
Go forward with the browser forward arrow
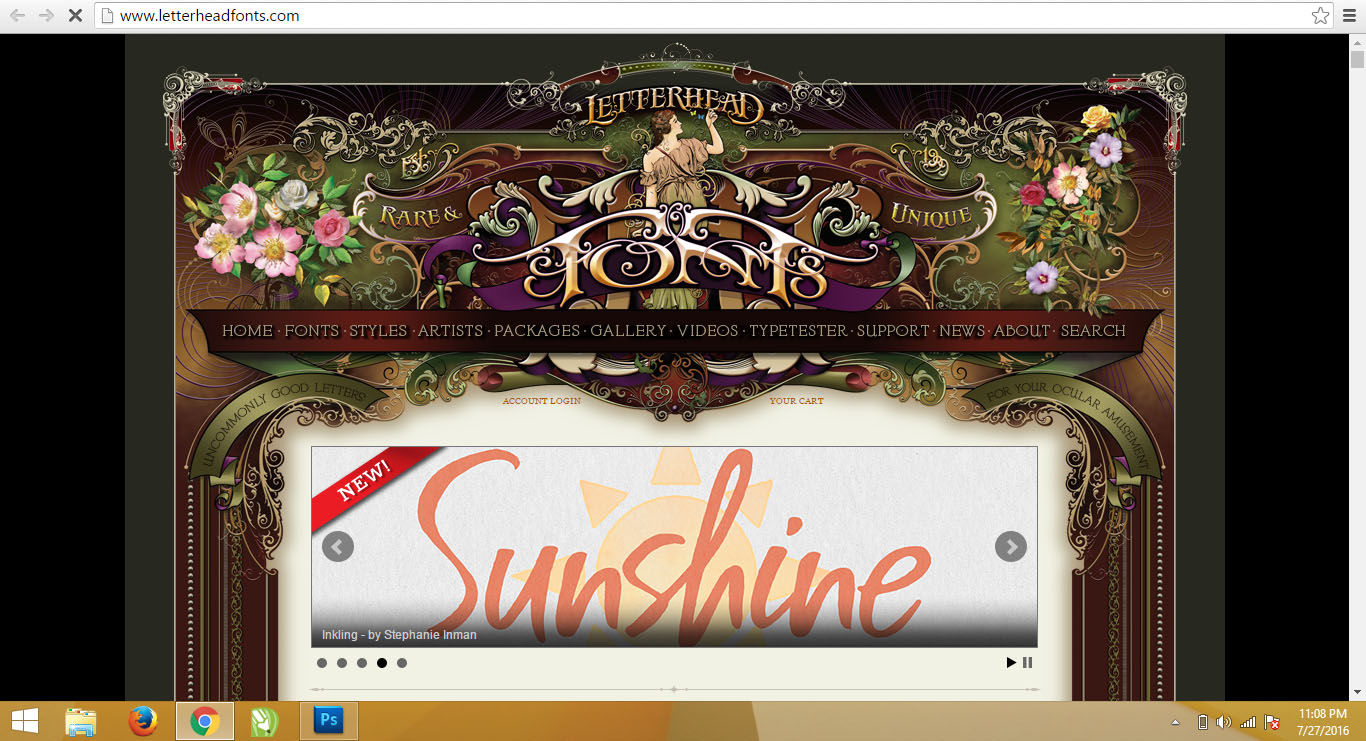(46, 16)
